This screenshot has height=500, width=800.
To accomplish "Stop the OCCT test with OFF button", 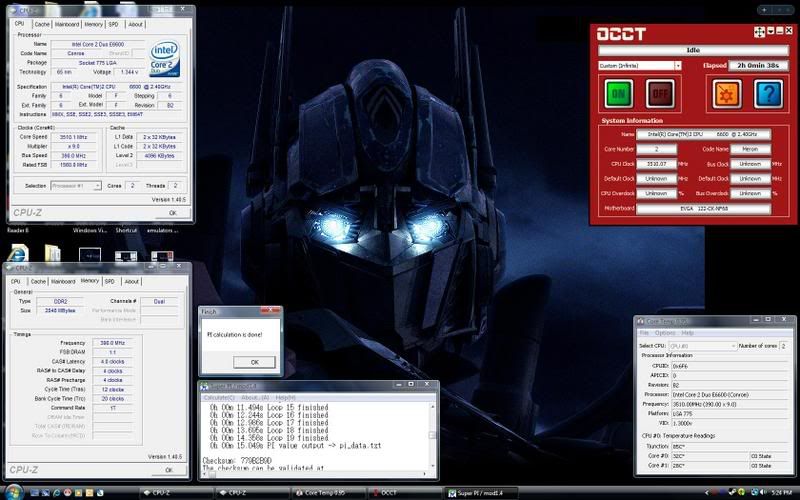I will 660,94.
